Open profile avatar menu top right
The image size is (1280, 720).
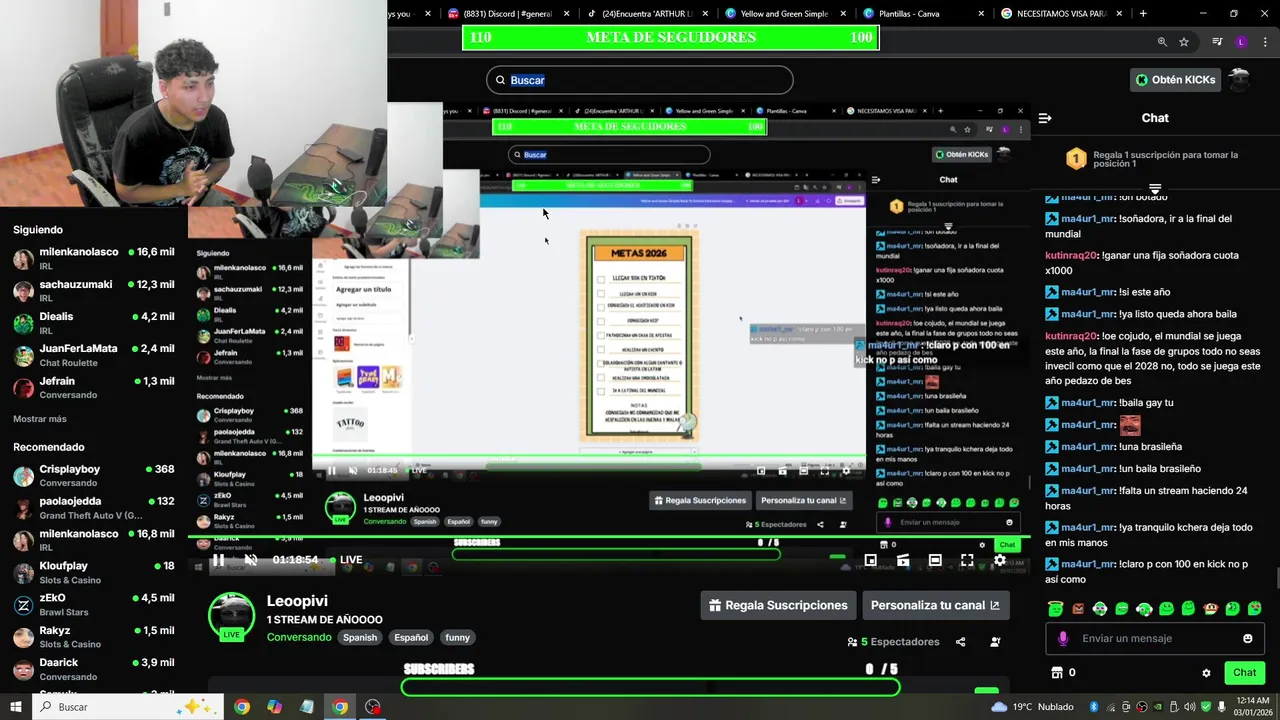pos(1239,80)
